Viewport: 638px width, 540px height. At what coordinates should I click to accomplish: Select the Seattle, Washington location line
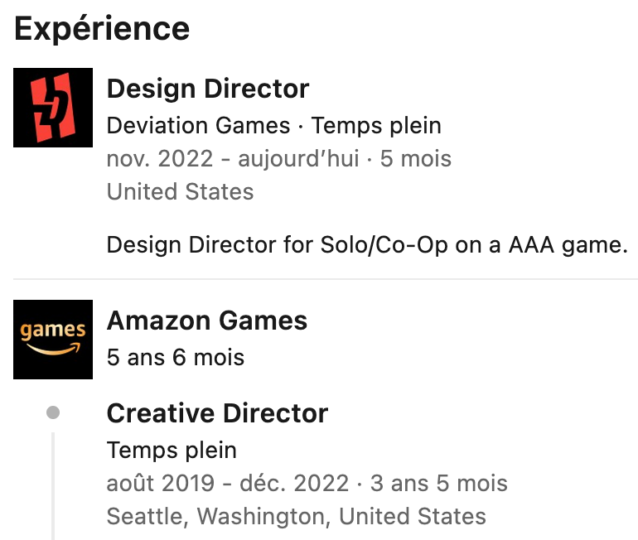pyautogui.click(x=296, y=517)
